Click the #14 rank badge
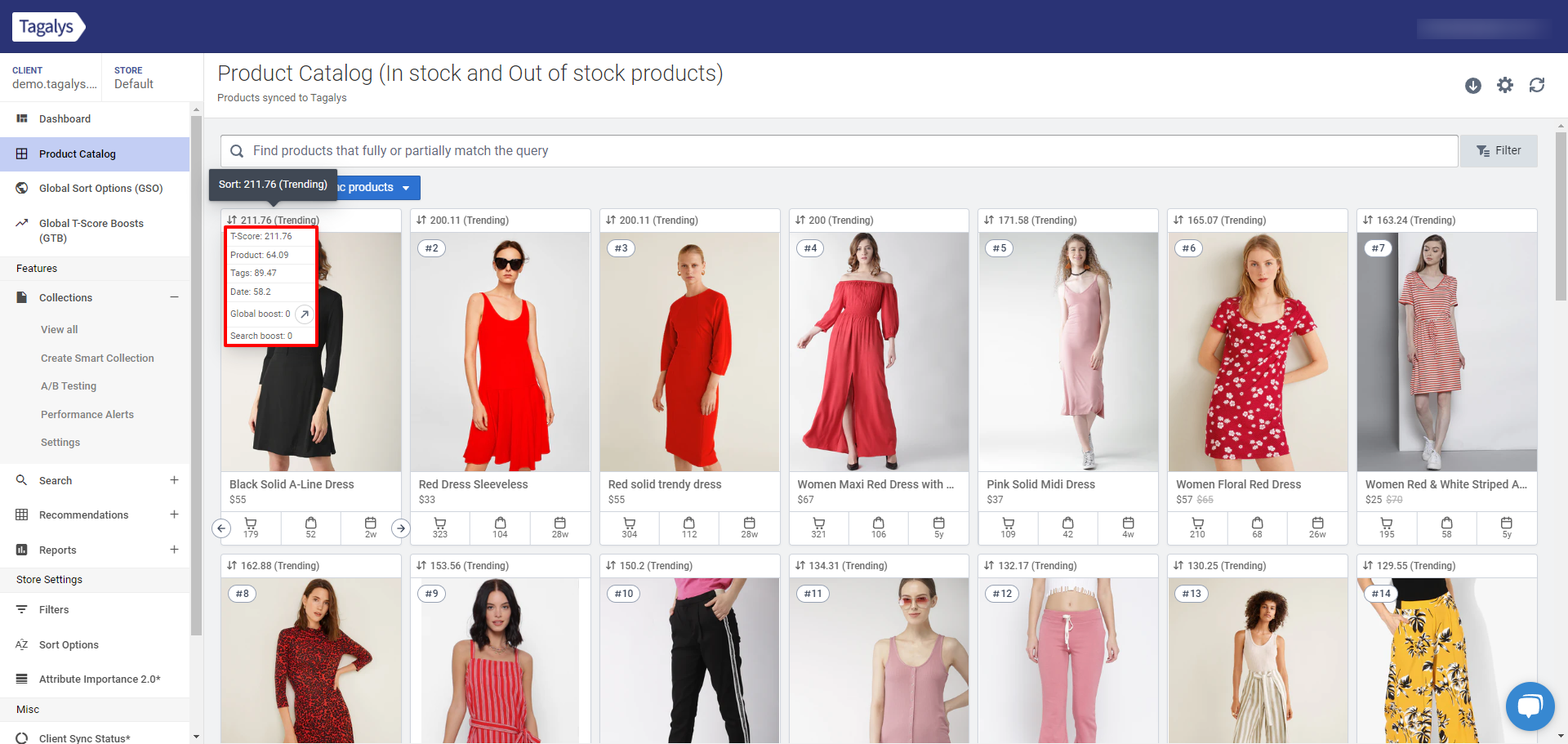Image resolution: width=1568 pixels, height=744 pixels. pos(1381,594)
